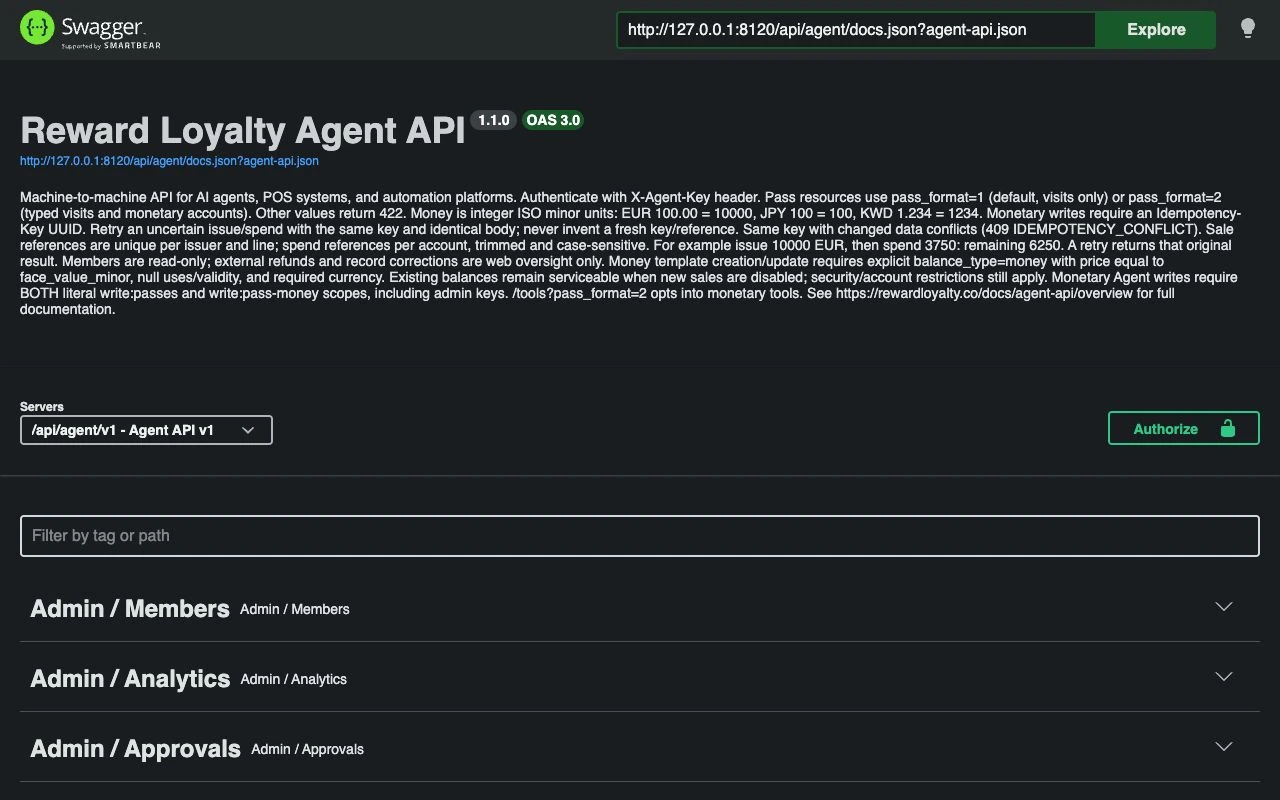Click the Swagger logo
Image resolution: width=1280 pixels, height=800 pixels.
click(x=90, y=29)
